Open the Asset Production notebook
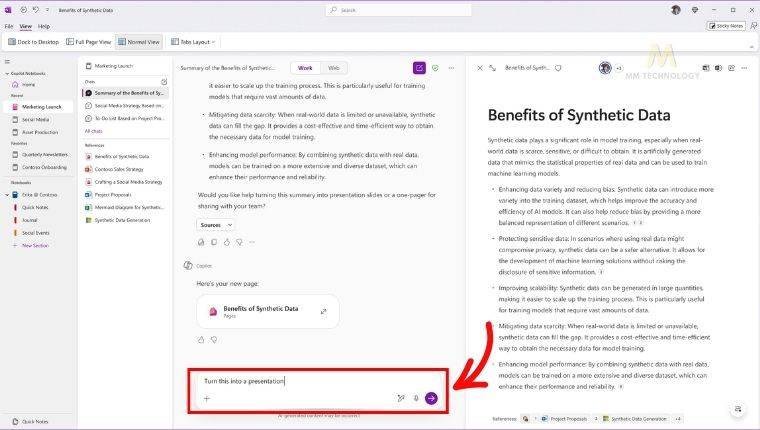 point(35,132)
